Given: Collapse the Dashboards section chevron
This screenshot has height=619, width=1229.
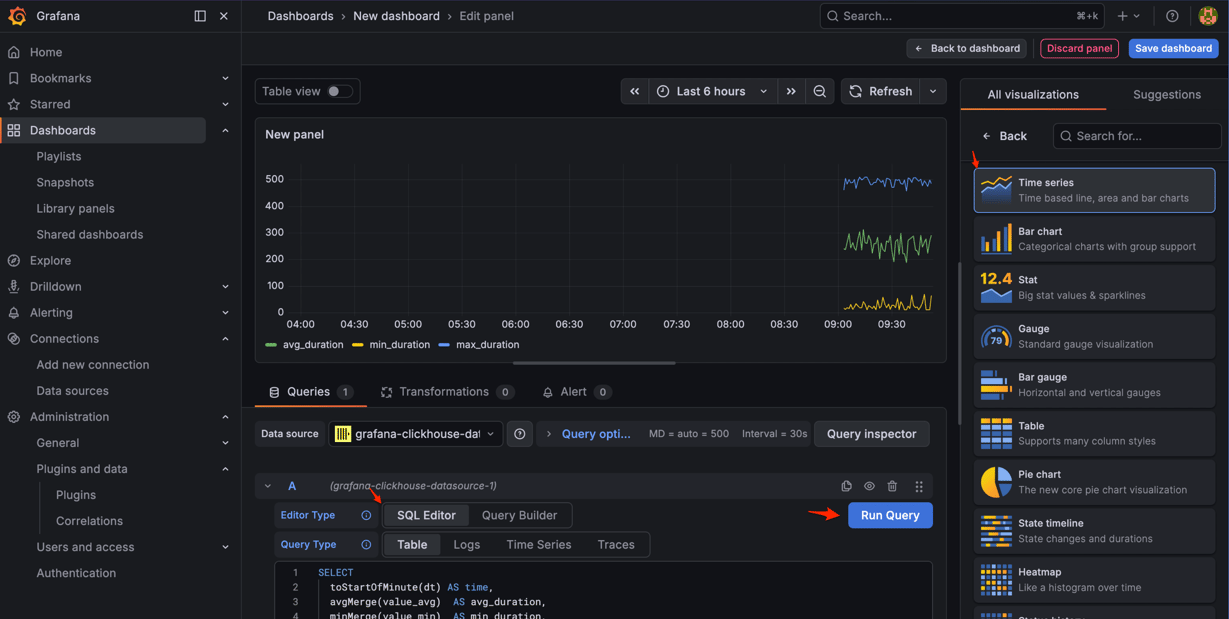Looking at the screenshot, I should tap(225, 130).
